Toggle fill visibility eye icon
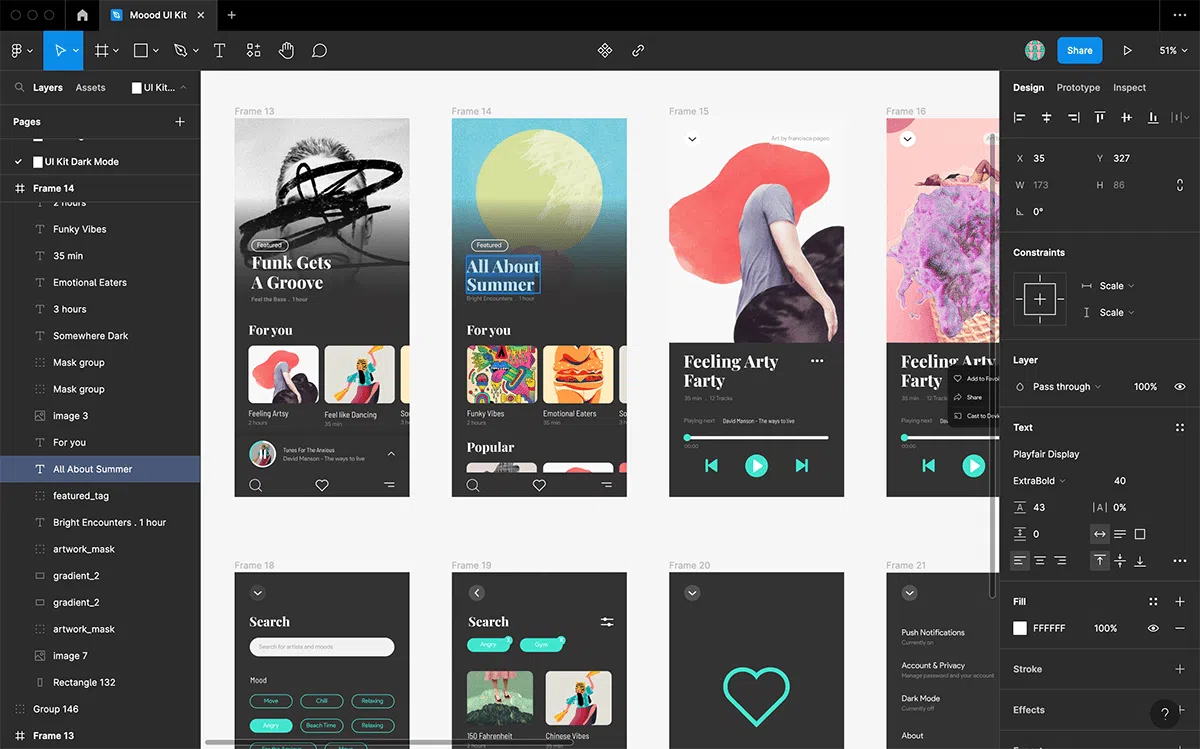 1153,628
